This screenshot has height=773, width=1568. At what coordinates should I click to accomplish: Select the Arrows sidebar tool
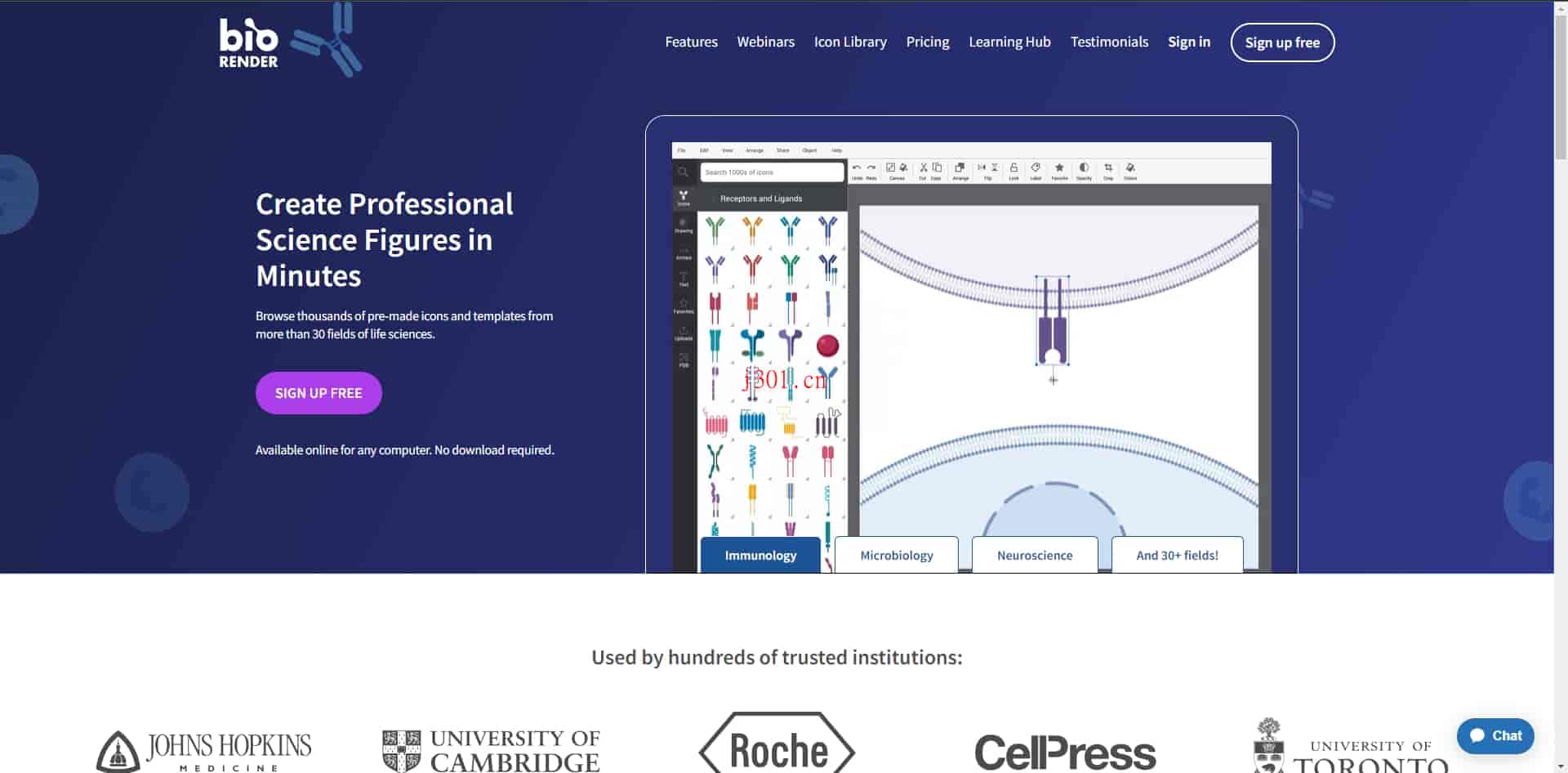click(x=684, y=252)
